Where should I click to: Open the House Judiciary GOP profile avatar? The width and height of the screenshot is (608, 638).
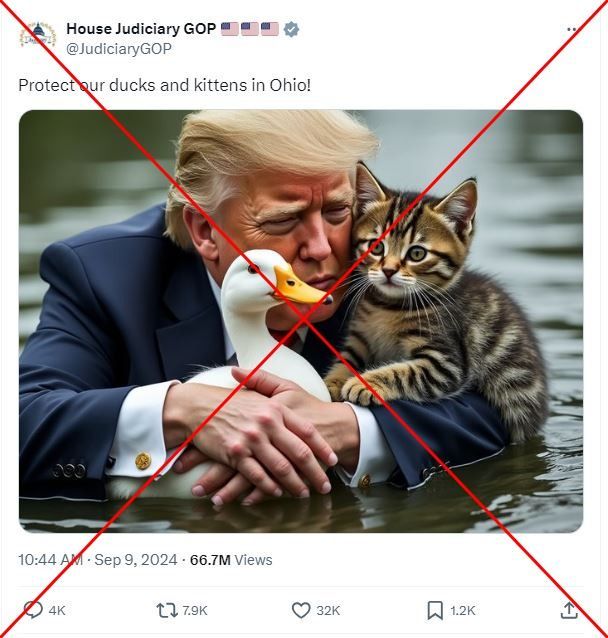37,35
